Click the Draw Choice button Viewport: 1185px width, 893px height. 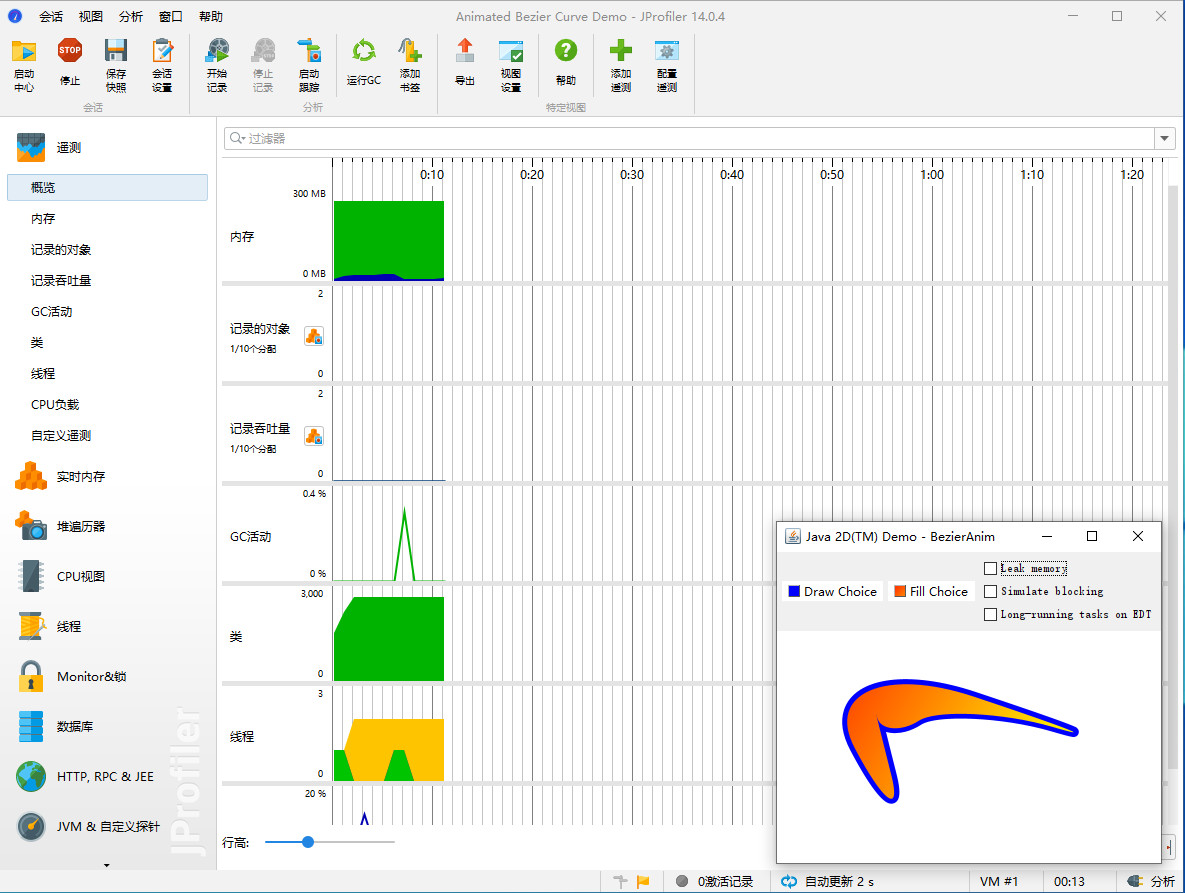[832, 592]
